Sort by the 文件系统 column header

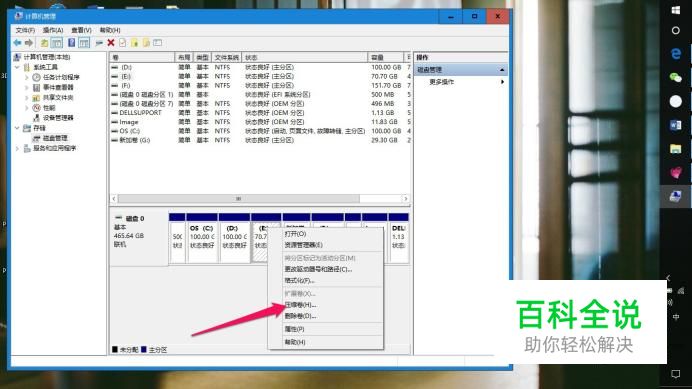pos(227,57)
